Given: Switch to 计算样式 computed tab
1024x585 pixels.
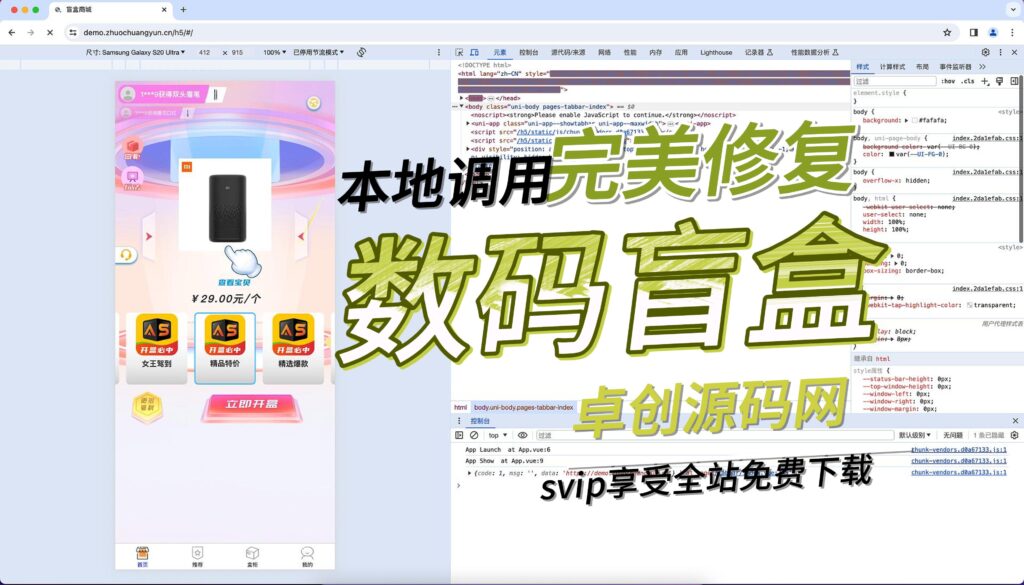Looking at the screenshot, I should pos(892,67).
